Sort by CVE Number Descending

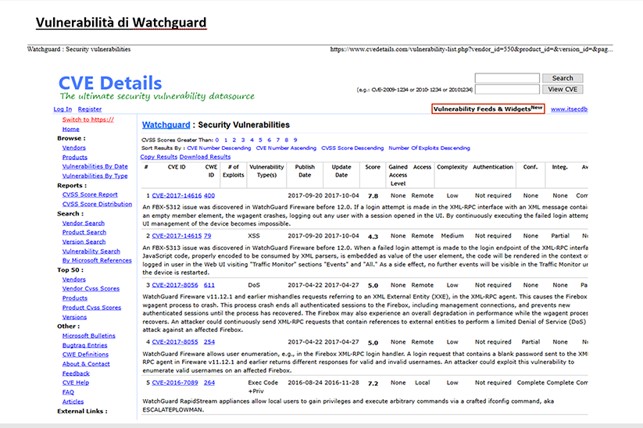click(x=219, y=148)
